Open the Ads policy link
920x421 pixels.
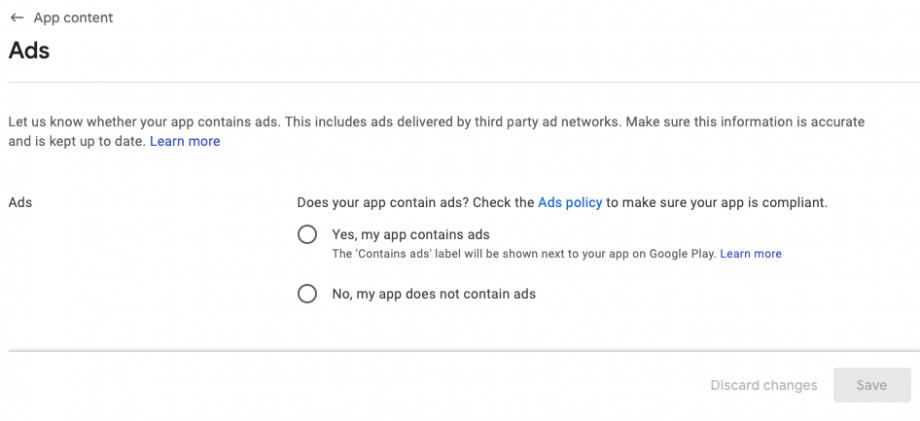point(570,202)
